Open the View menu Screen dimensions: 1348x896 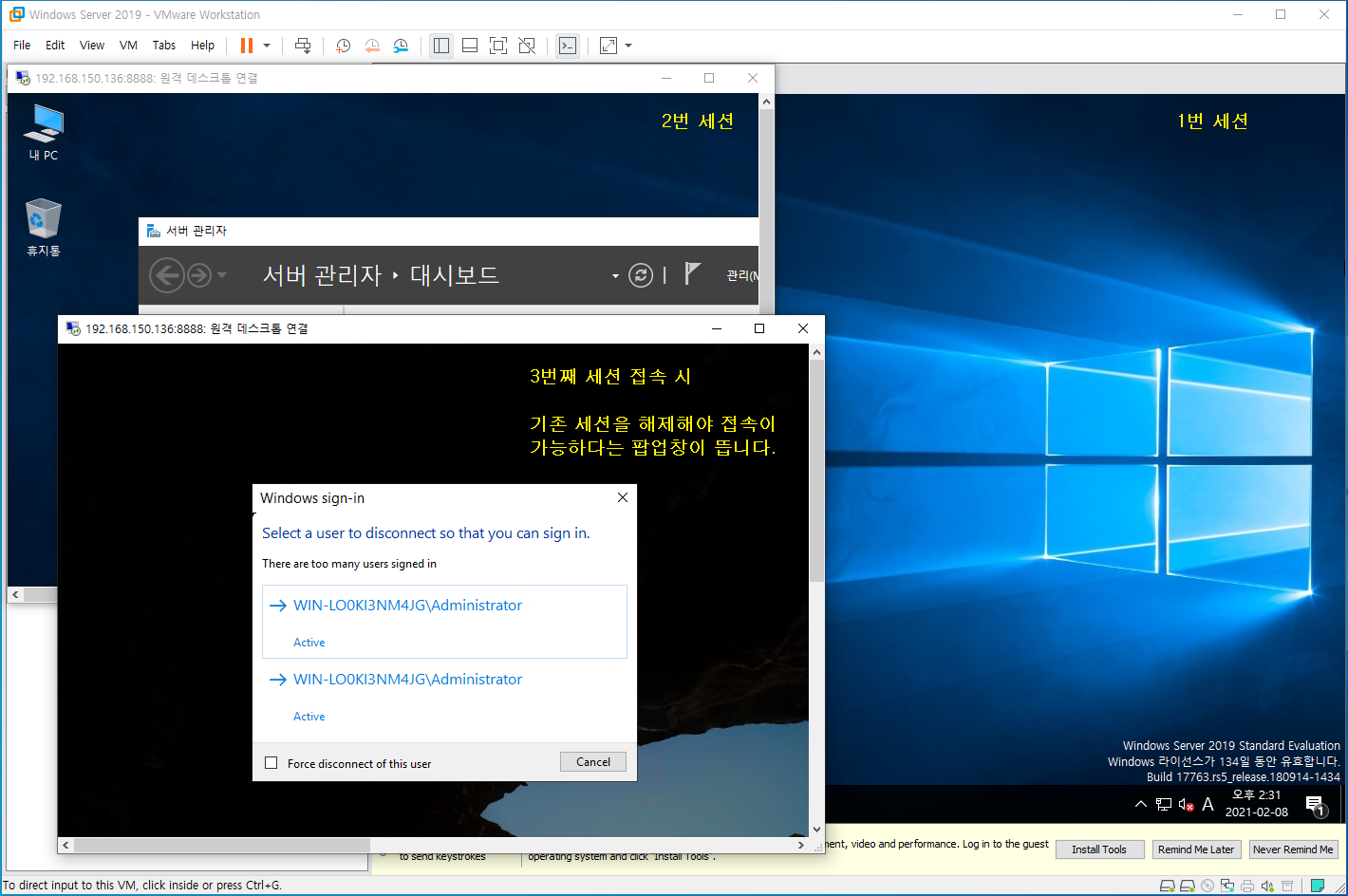(x=92, y=45)
